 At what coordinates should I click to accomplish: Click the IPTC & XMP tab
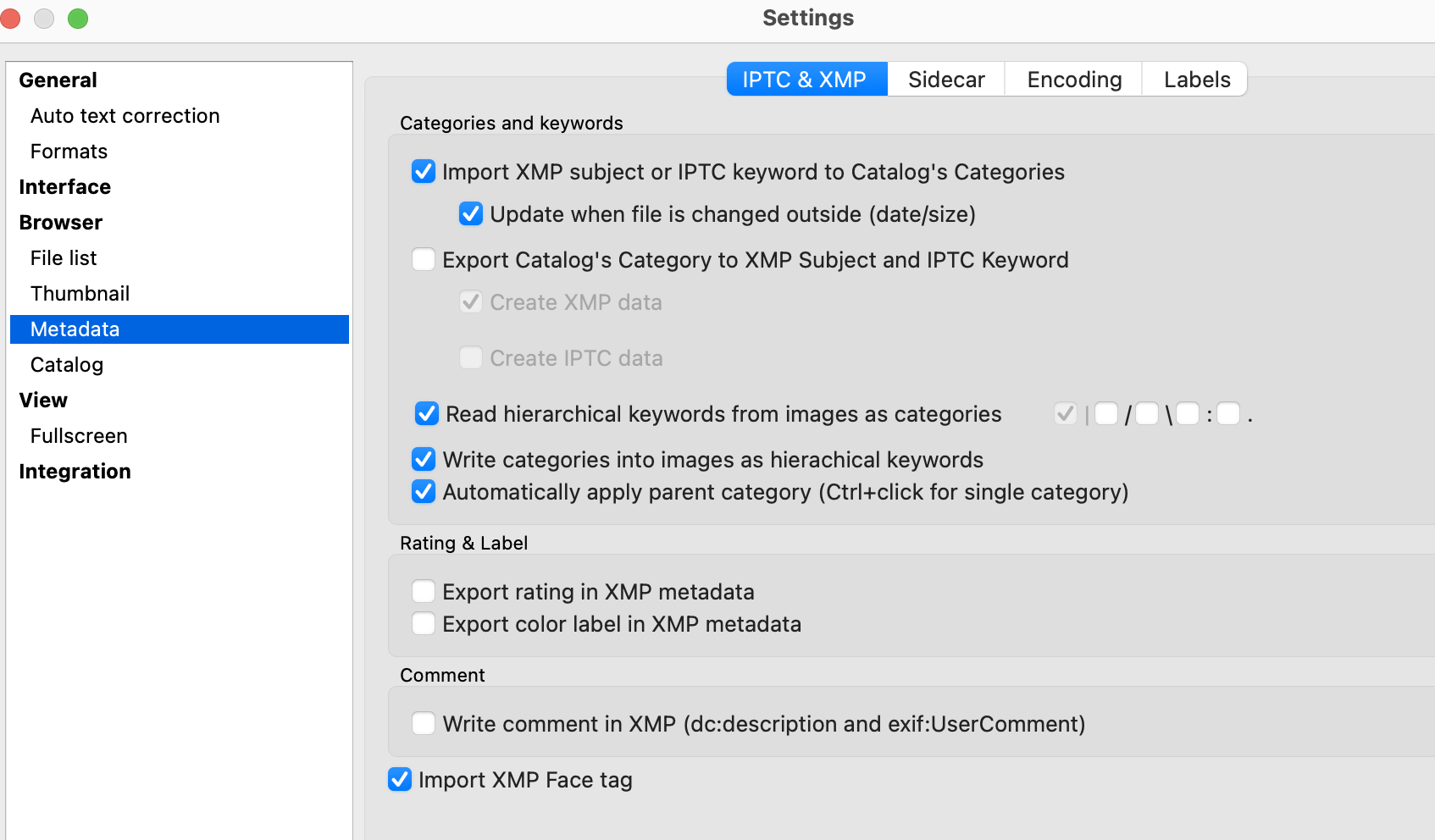click(x=806, y=80)
